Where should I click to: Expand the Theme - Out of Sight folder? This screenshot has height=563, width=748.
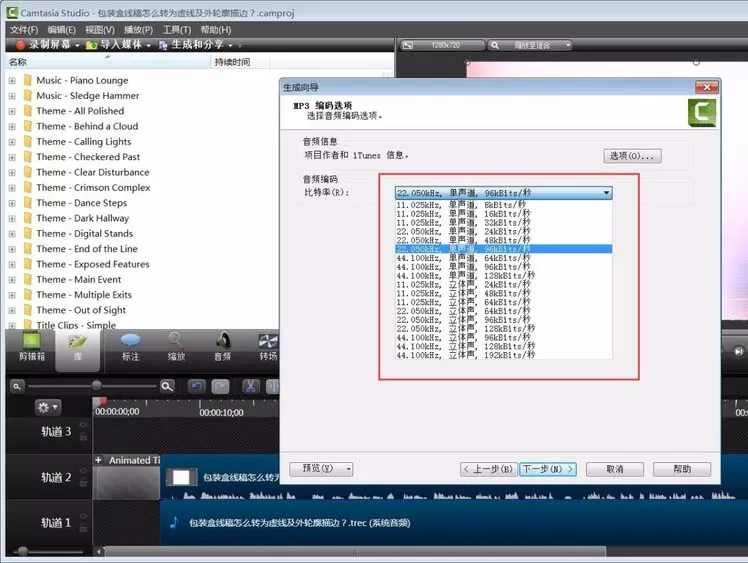pos(12,311)
